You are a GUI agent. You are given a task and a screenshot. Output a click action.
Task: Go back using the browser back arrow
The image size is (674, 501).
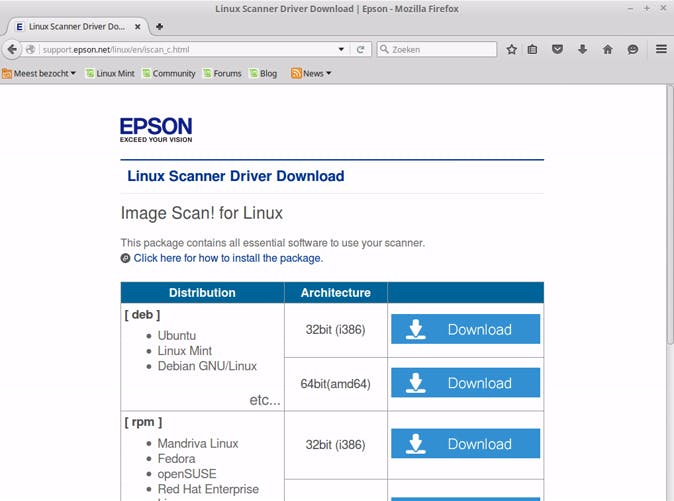pyautogui.click(x=12, y=49)
